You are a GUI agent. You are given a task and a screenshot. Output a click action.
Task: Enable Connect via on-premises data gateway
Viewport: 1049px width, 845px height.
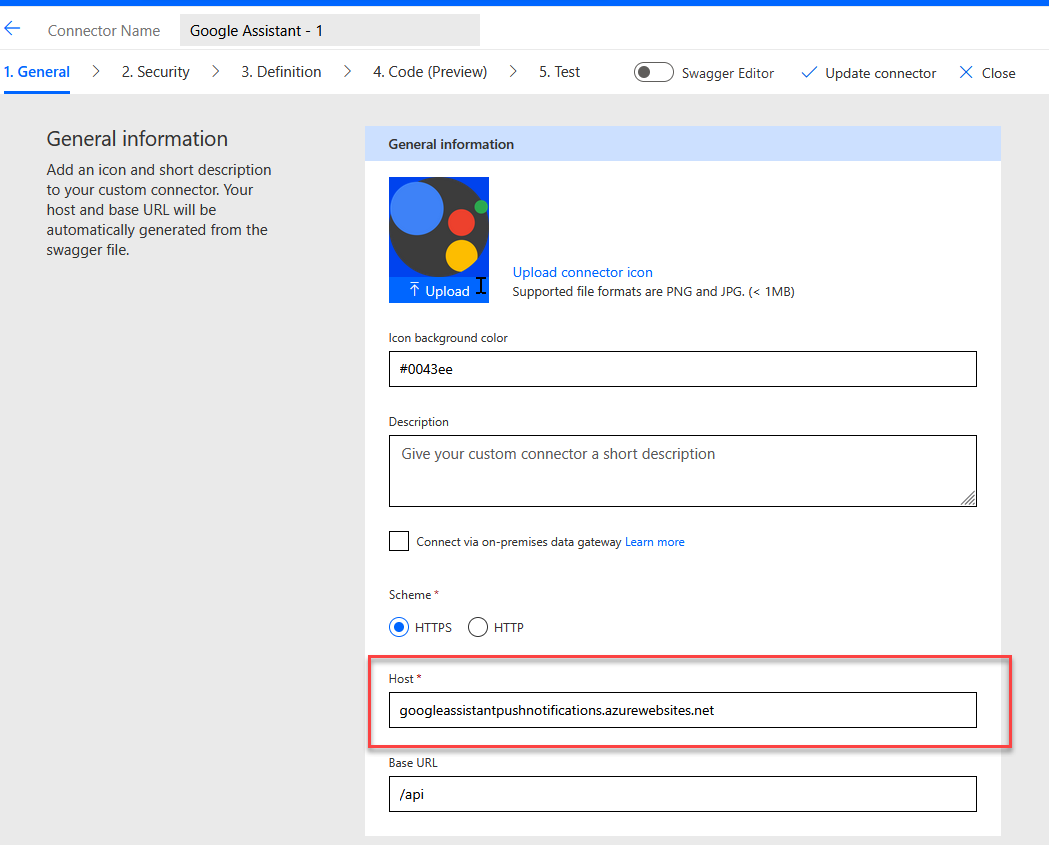[399, 542]
